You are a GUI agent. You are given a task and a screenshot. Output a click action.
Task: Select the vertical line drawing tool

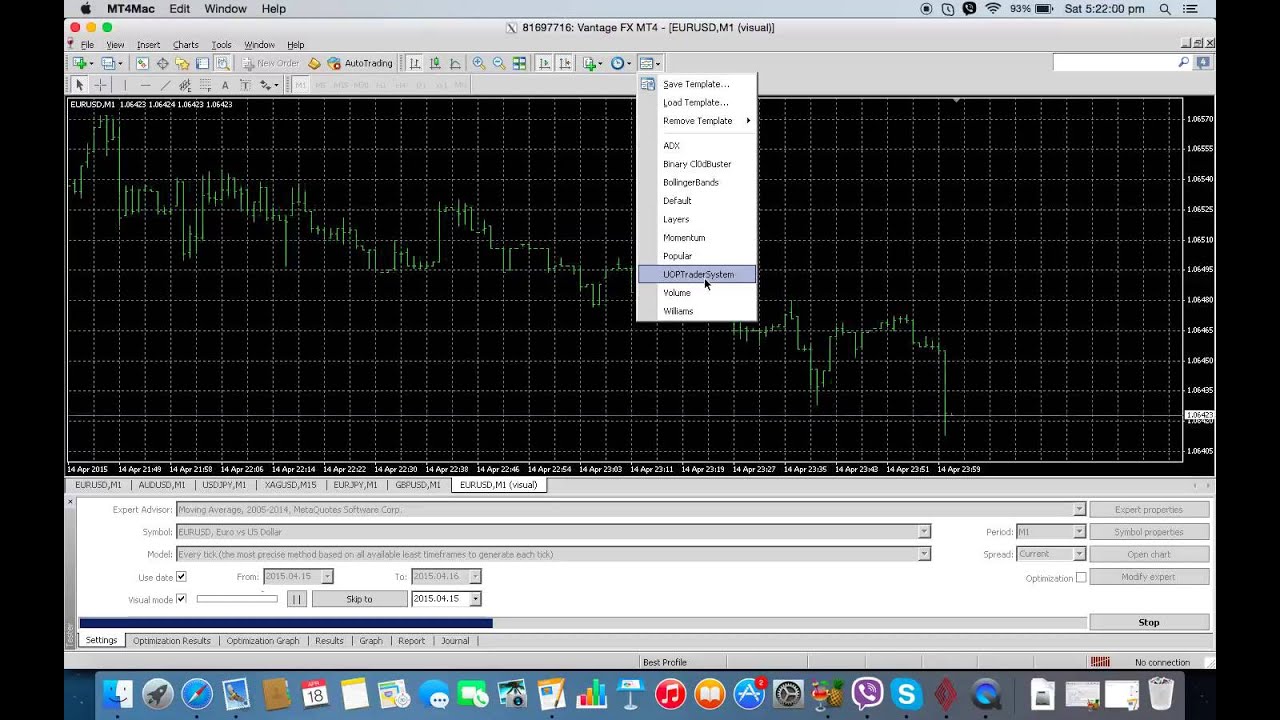[125, 85]
